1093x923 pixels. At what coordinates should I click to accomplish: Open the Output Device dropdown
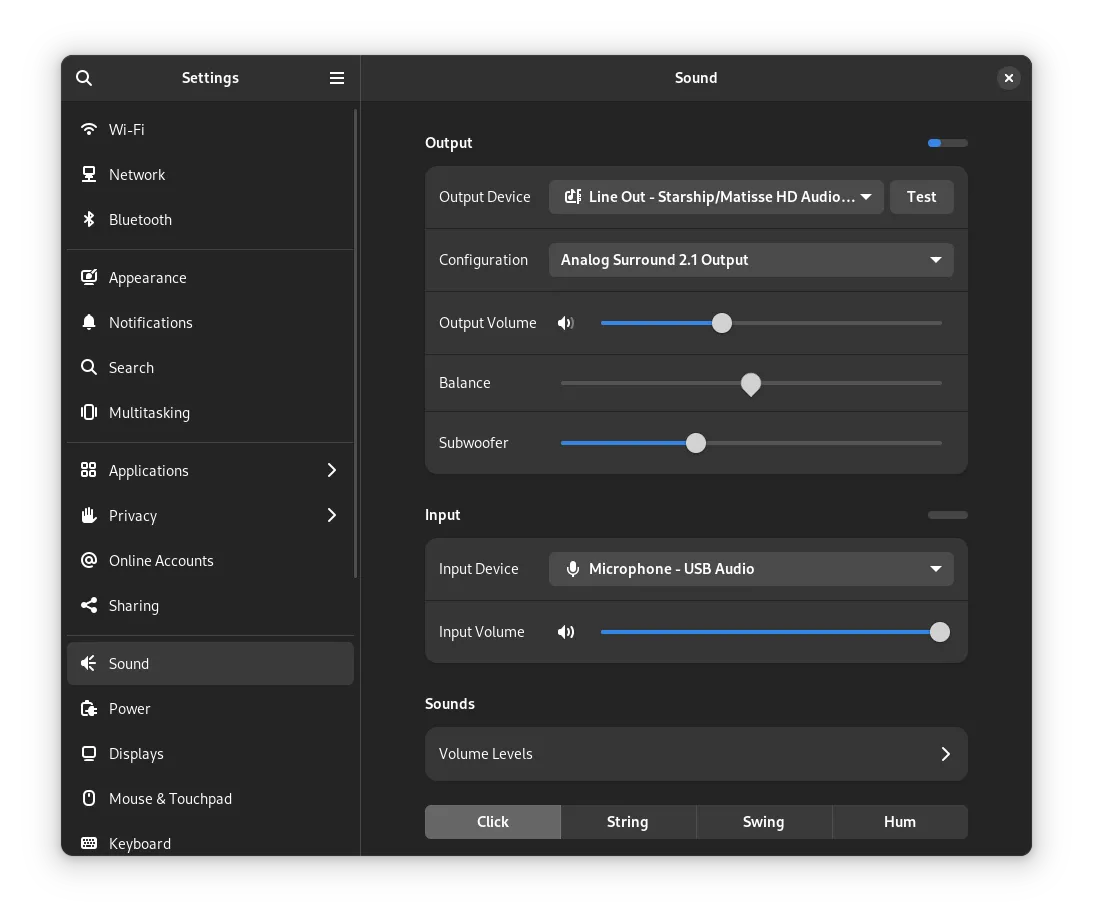pyautogui.click(x=715, y=197)
